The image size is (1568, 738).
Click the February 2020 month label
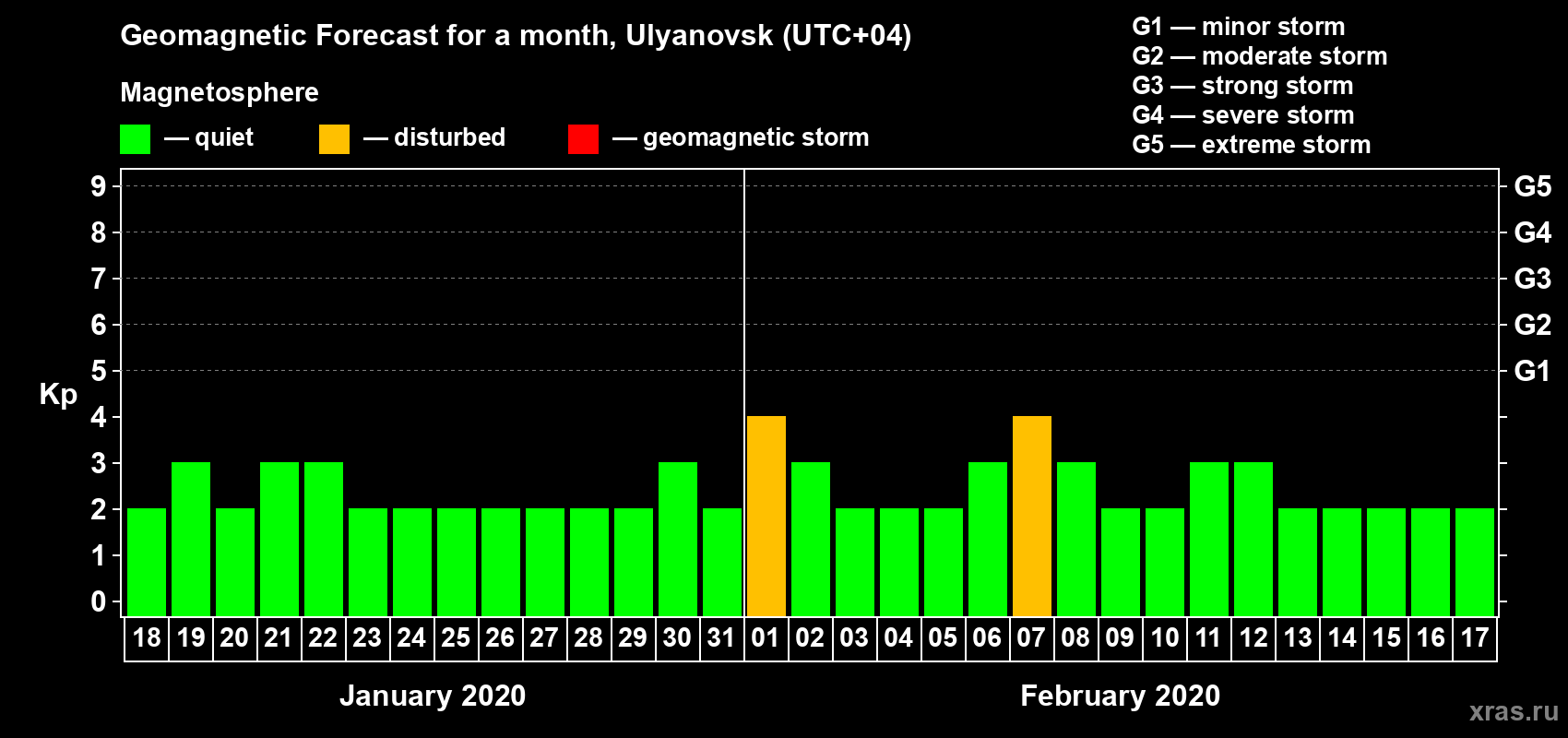pyautogui.click(x=1120, y=696)
